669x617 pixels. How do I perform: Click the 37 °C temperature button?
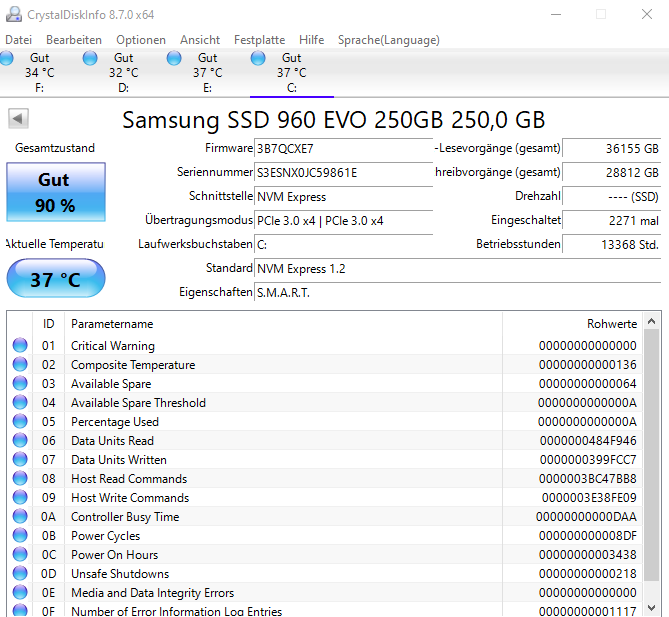pyautogui.click(x=56, y=278)
